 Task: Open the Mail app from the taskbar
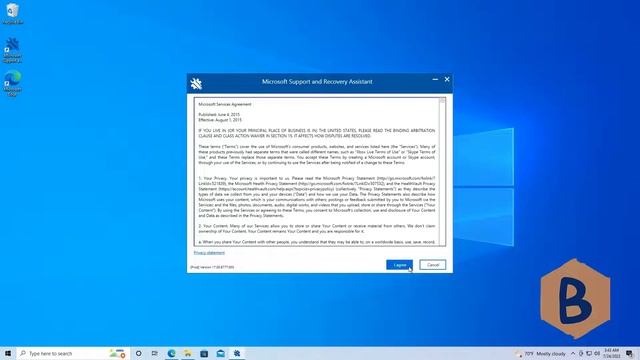(x=220, y=353)
